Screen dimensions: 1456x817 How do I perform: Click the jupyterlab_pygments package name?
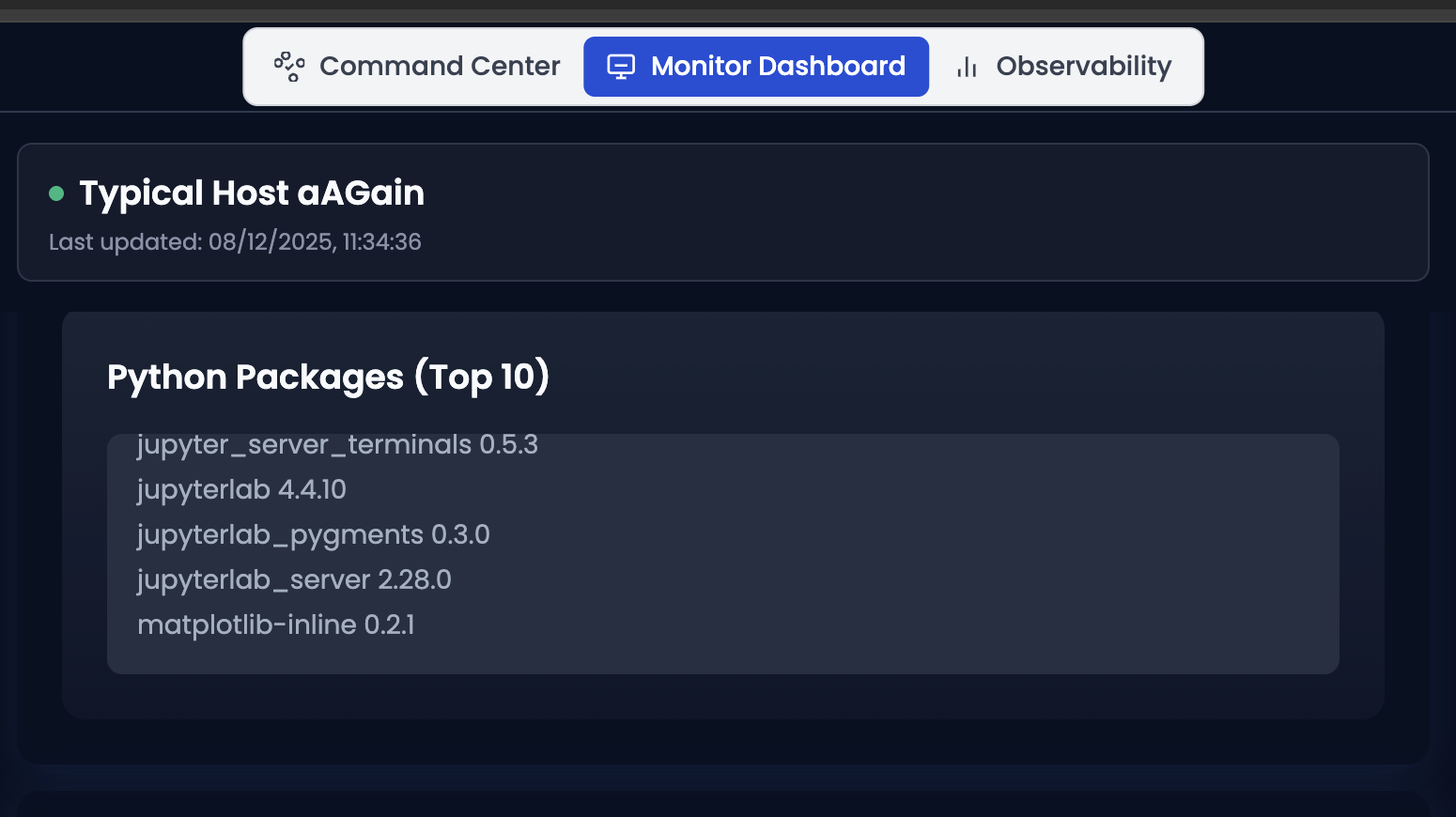pos(280,534)
